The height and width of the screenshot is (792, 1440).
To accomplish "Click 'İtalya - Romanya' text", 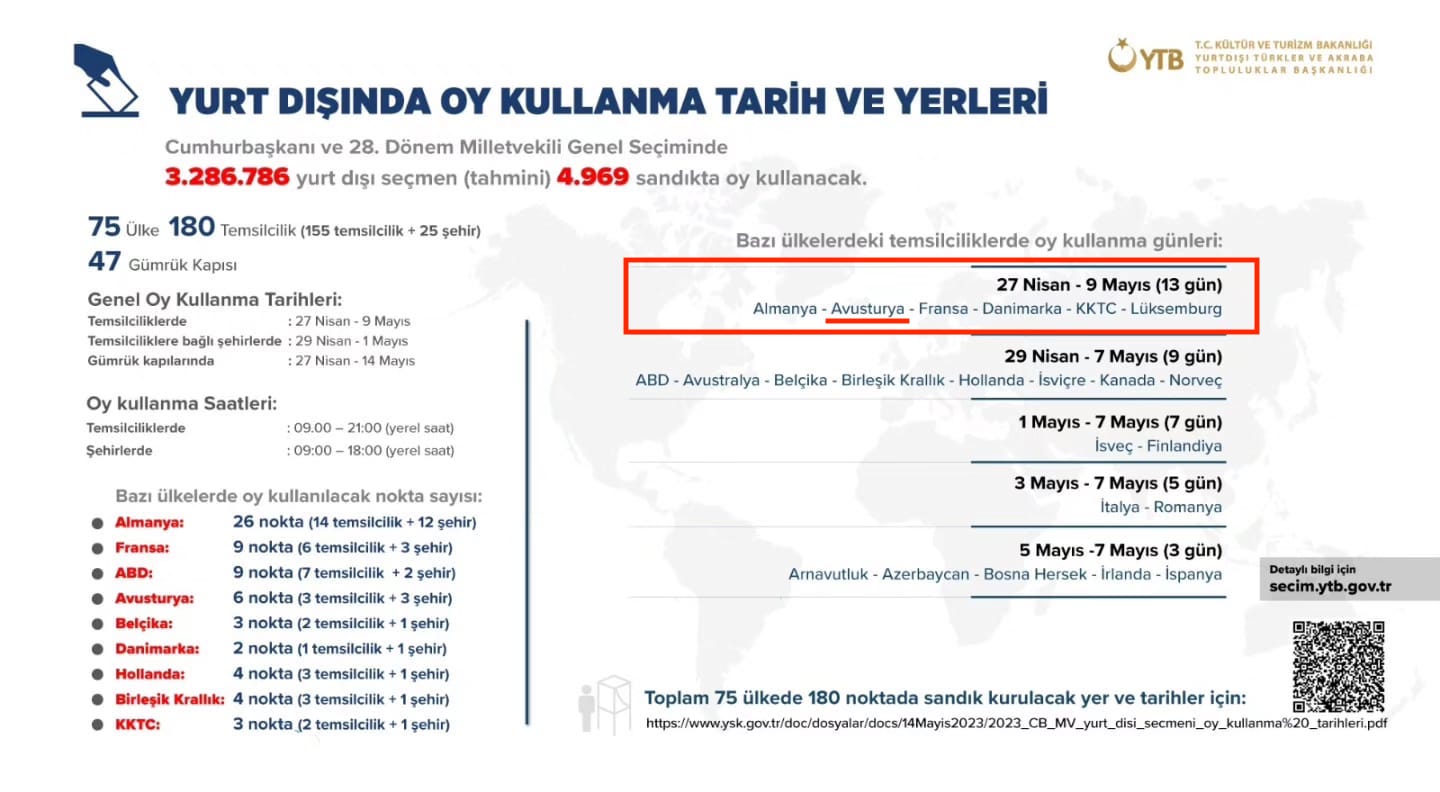I will click(1160, 507).
